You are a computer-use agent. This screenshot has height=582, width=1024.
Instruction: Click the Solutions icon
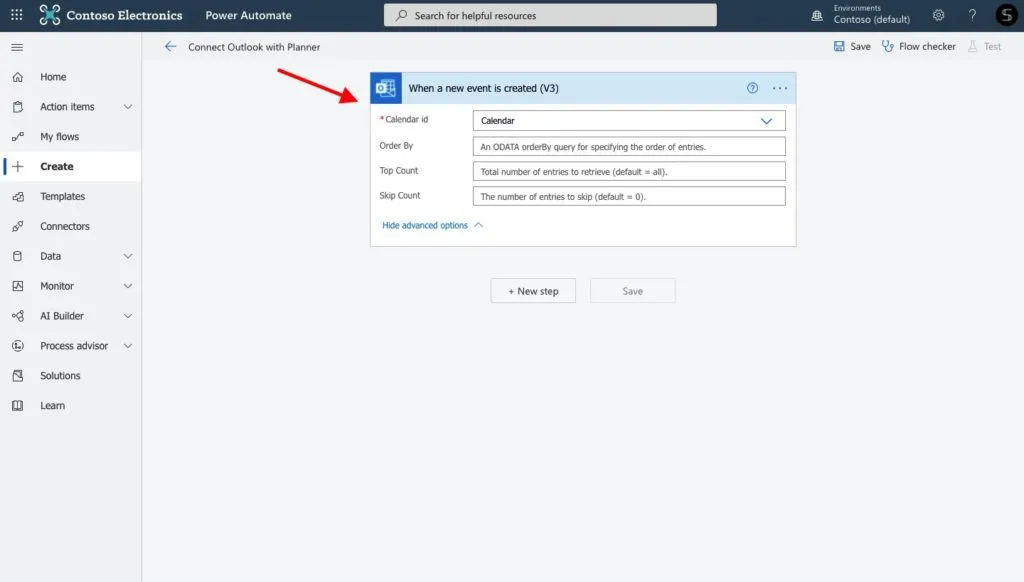click(18, 376)
